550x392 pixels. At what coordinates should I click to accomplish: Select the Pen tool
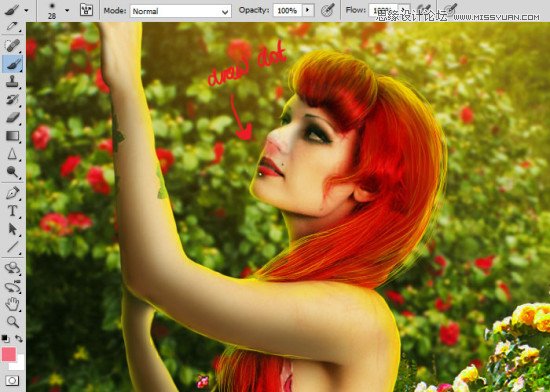coord(13,193)
